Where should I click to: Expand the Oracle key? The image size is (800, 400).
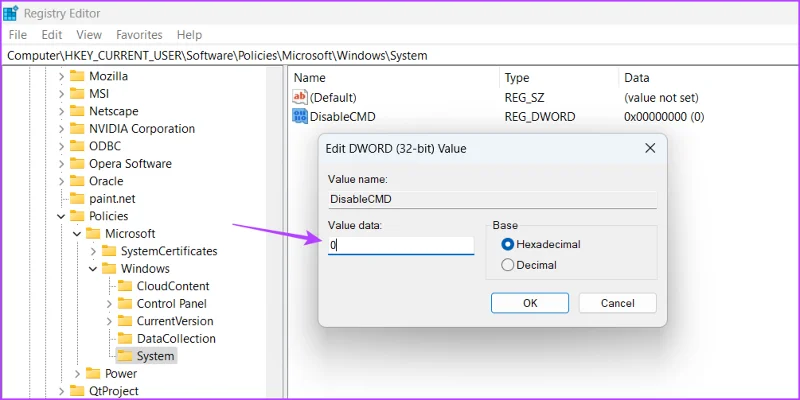click(61, 181)
